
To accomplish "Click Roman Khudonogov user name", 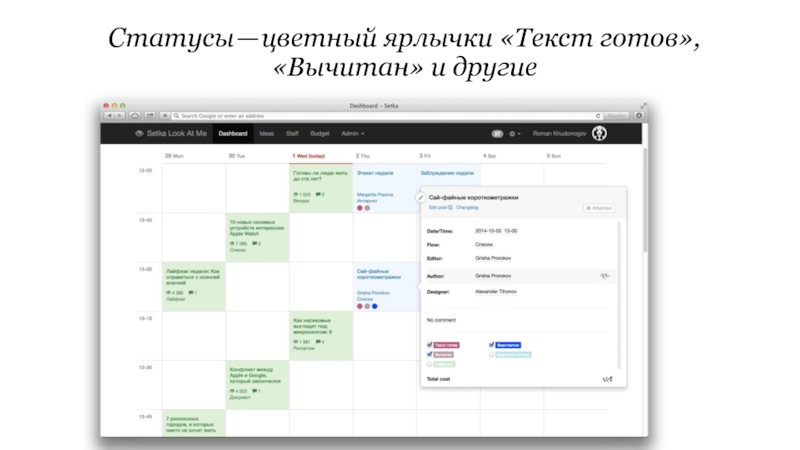I will [x=559, y=134].
